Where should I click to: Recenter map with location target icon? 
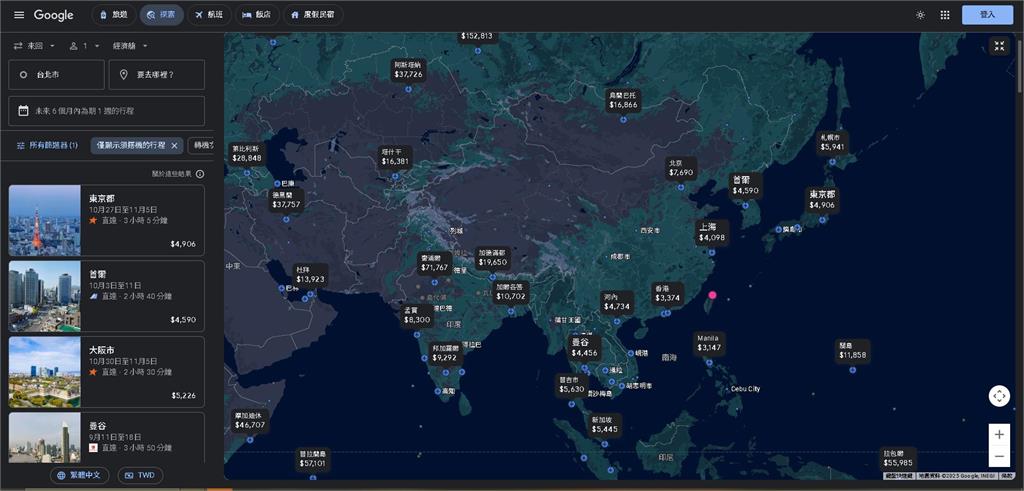[x=999, y=396]
